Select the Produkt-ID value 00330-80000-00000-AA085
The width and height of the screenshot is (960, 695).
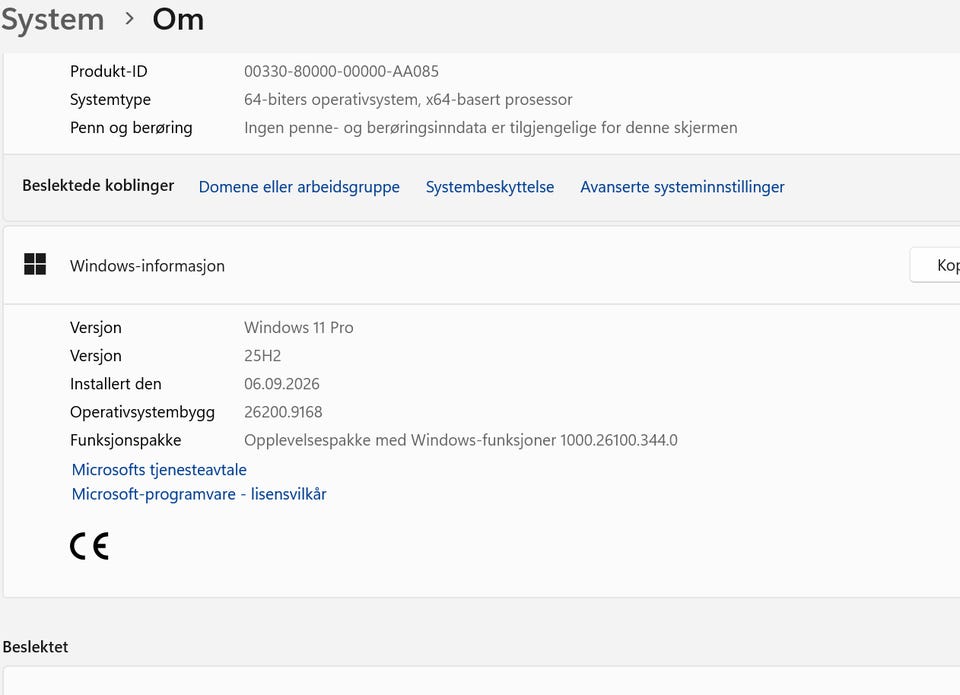click(x=342, y=72)
